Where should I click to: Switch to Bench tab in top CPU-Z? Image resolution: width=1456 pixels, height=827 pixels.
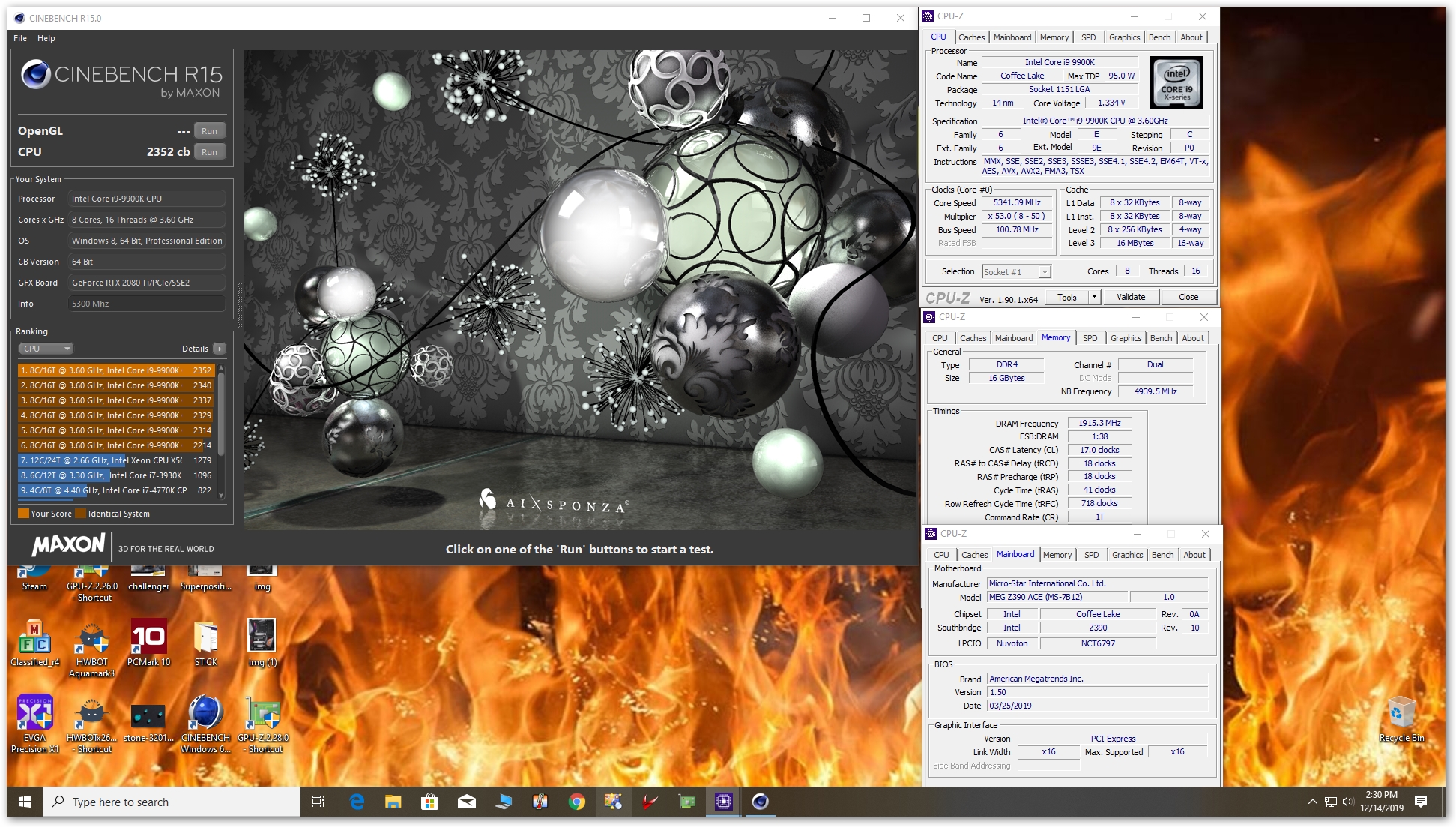point(1159,37)
